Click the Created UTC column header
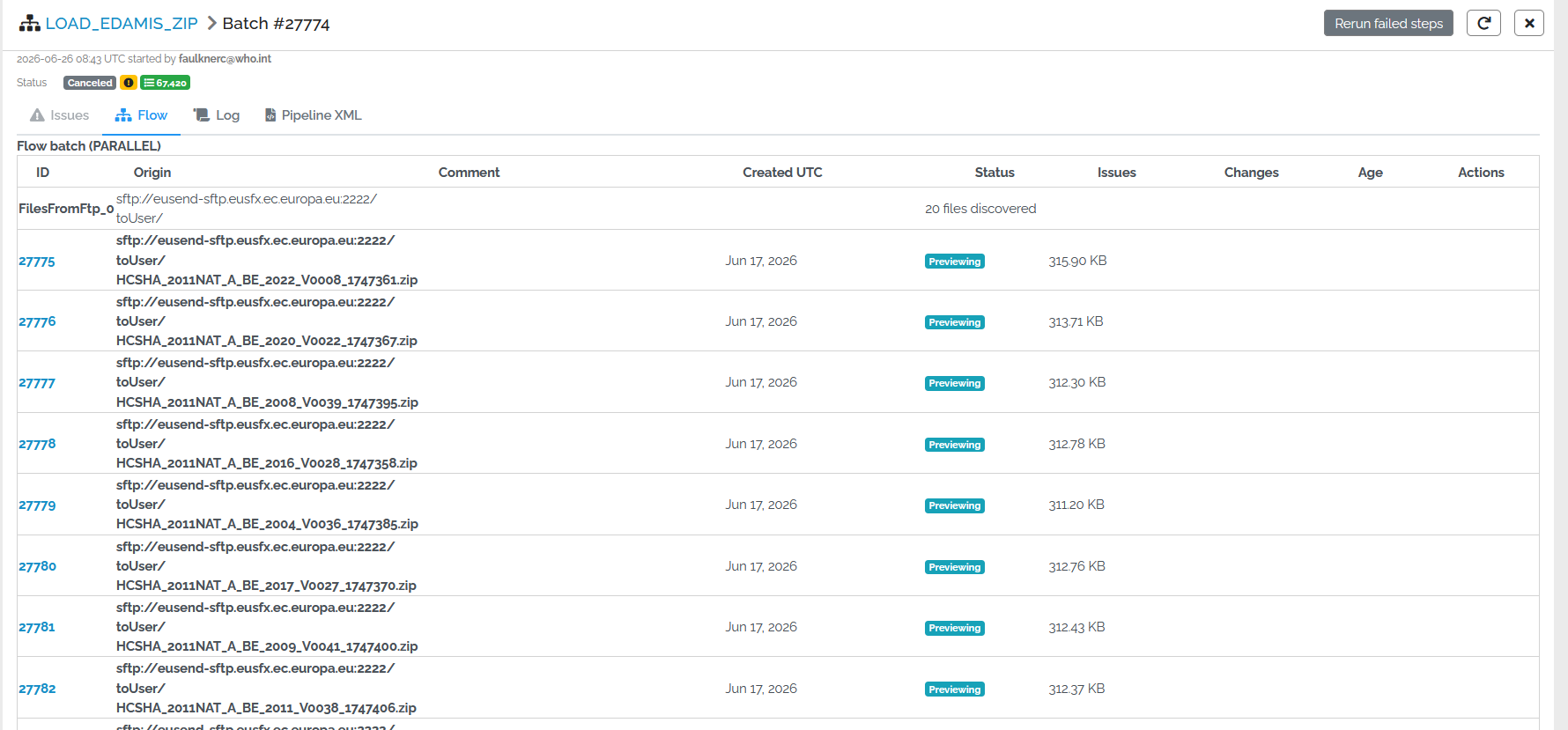This screenshot has width=1568, height=730. (x=782, y=173)
